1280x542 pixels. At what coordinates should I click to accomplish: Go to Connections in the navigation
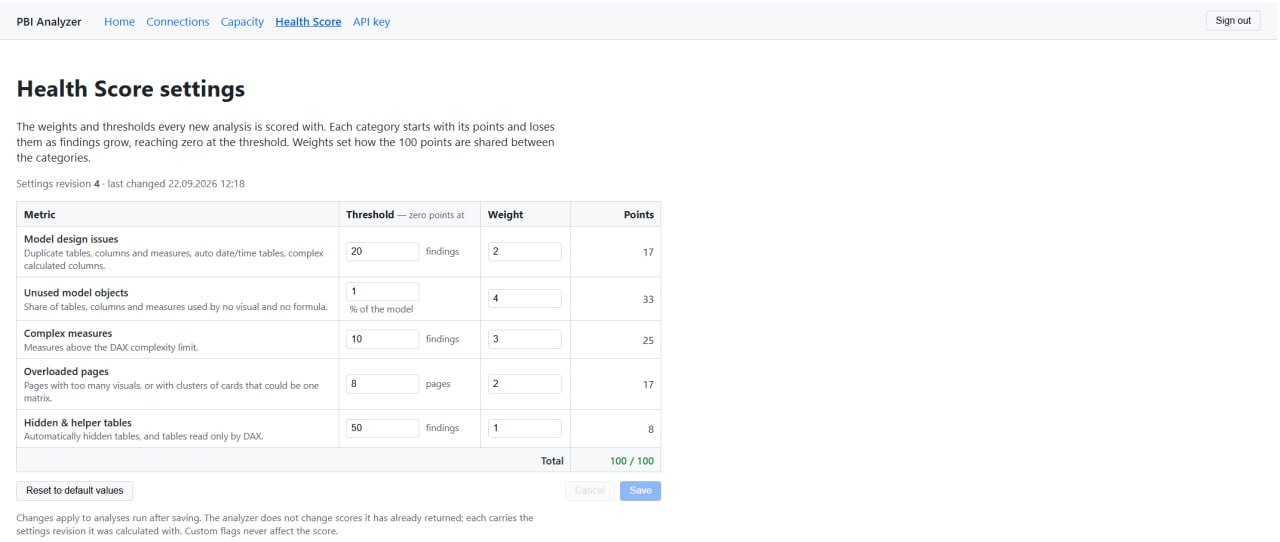[x=178, y=21]
